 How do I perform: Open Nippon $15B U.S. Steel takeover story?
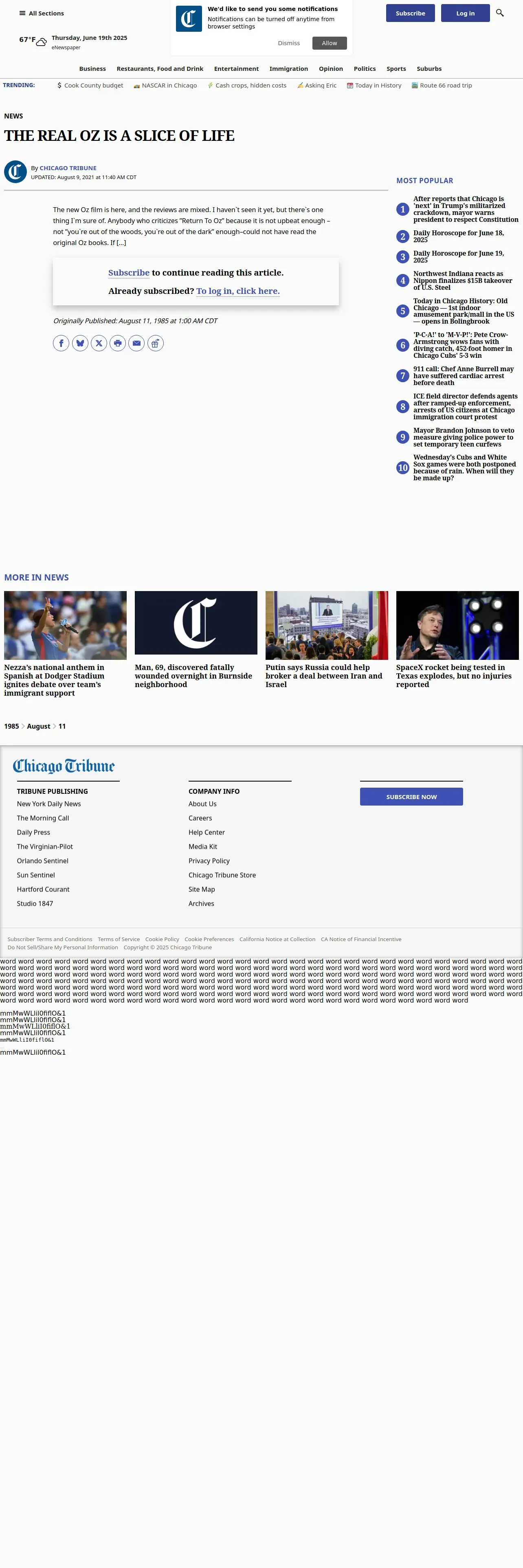click(x=463, y=280)
